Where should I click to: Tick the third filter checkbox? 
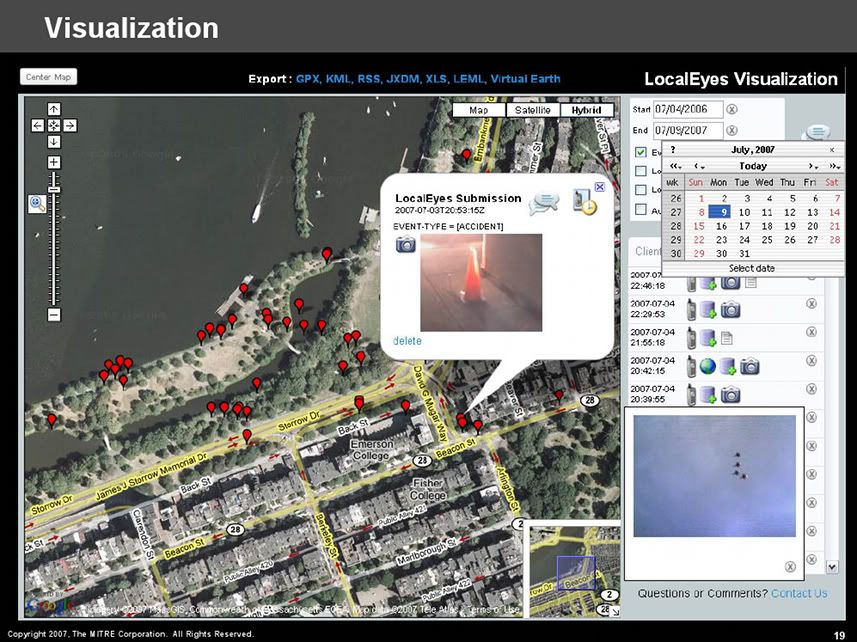(641, 190)
